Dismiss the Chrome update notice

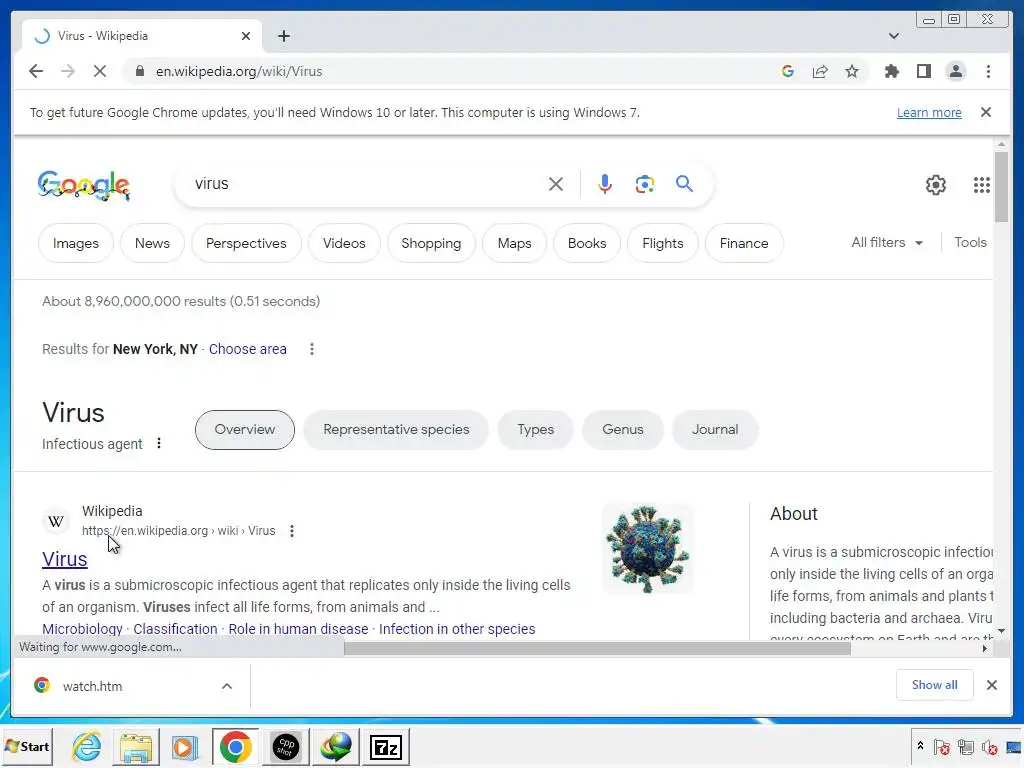(x=985, y=112)
